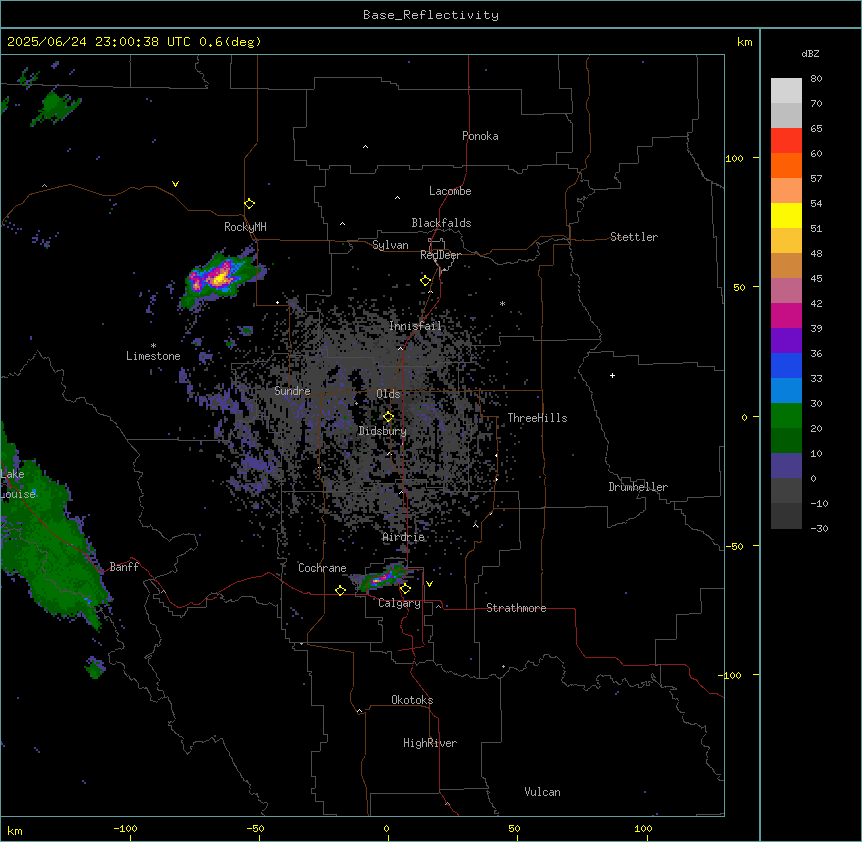Click the white plus marker north of Drumheller
Viewport: 862px width, 842px height.
[x=612, y=375]
